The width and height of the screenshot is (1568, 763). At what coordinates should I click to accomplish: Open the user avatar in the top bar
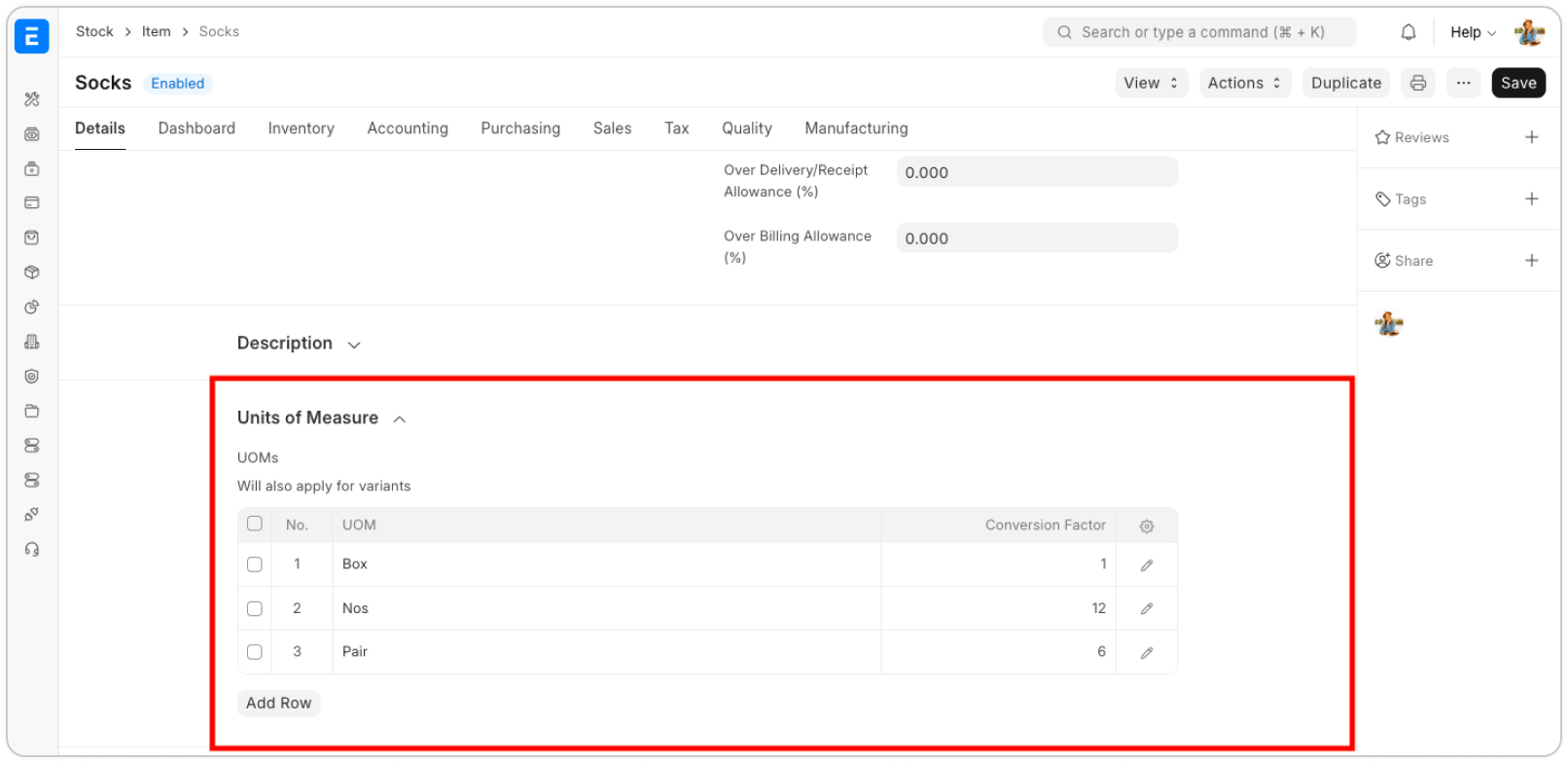tap(1529, 32)
